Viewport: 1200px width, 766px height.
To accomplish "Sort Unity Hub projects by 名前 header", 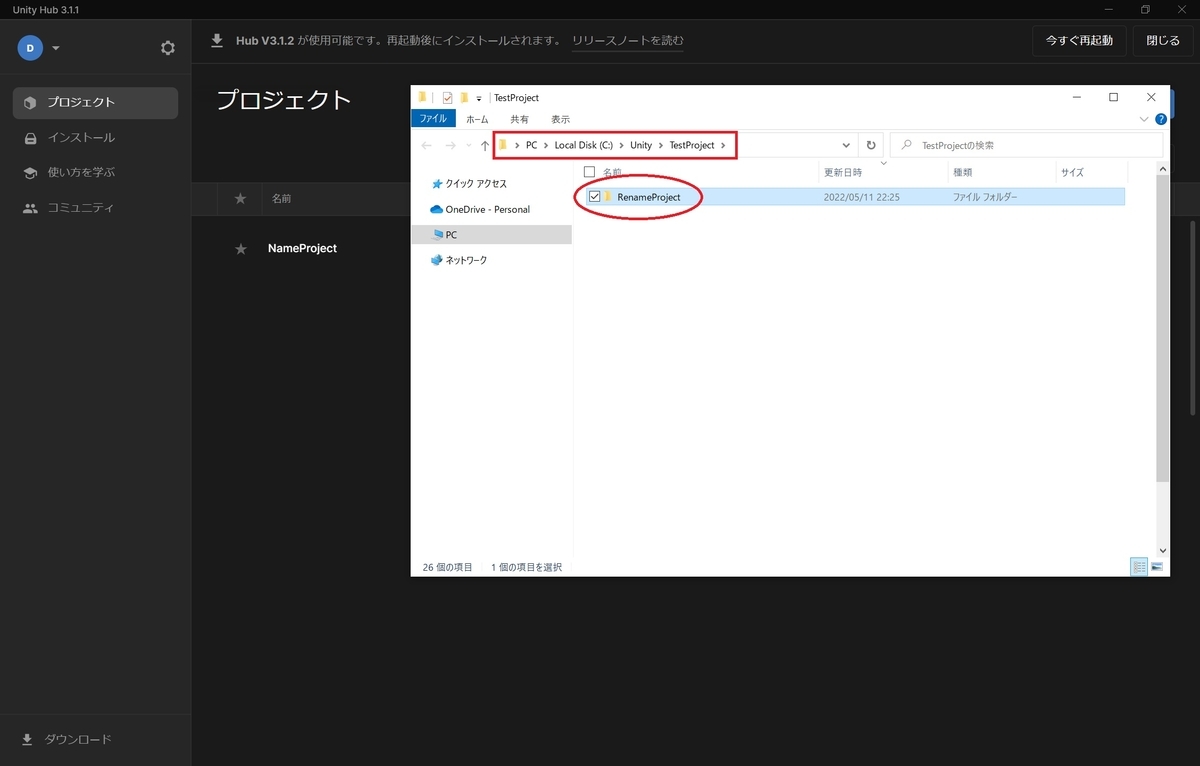I will pos(281,199).
